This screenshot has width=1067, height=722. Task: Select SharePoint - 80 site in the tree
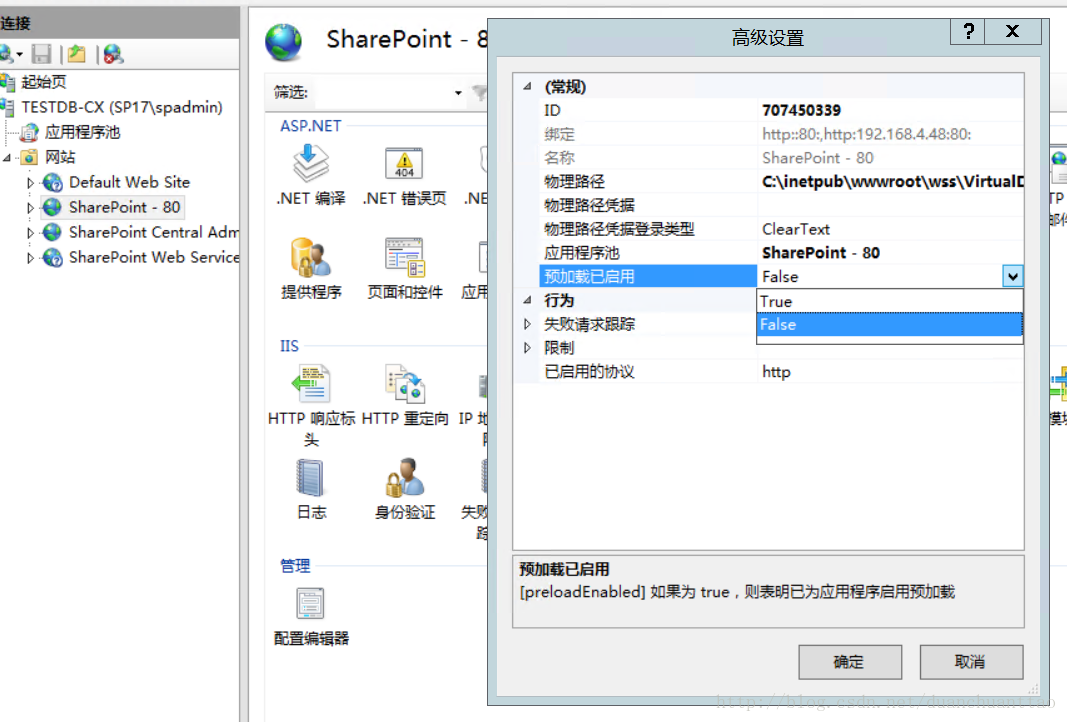125,207
